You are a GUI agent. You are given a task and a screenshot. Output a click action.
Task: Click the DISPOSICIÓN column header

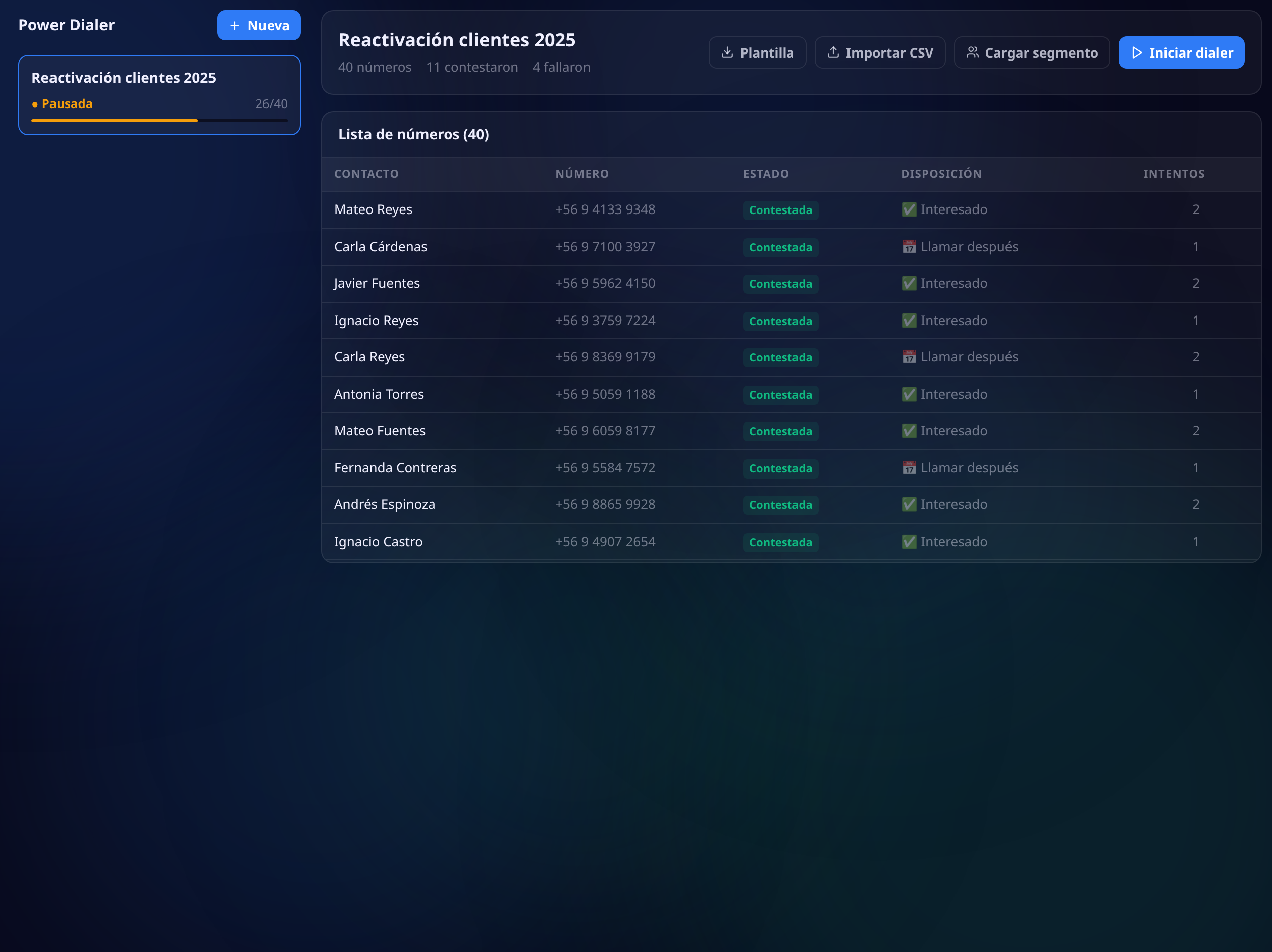tap(941, 174)
